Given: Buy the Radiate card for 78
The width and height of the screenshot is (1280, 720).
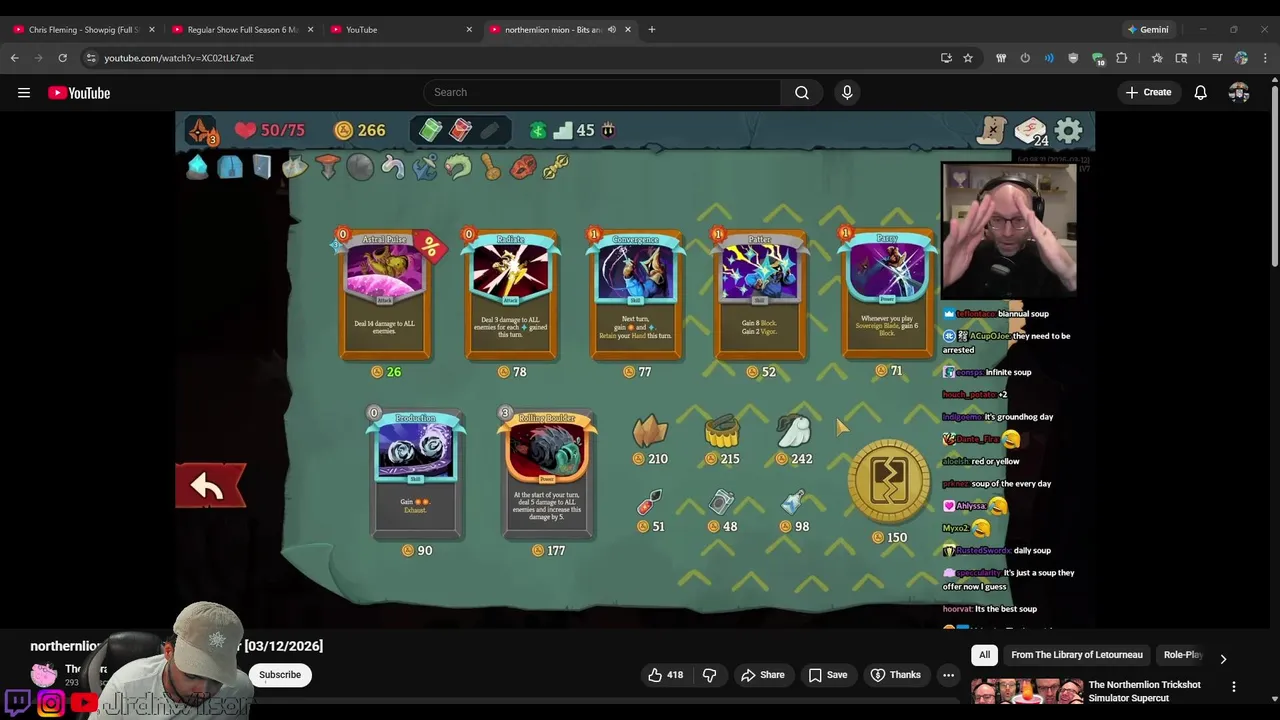Looking at the screenshot, I should click(x=511, y=296).
